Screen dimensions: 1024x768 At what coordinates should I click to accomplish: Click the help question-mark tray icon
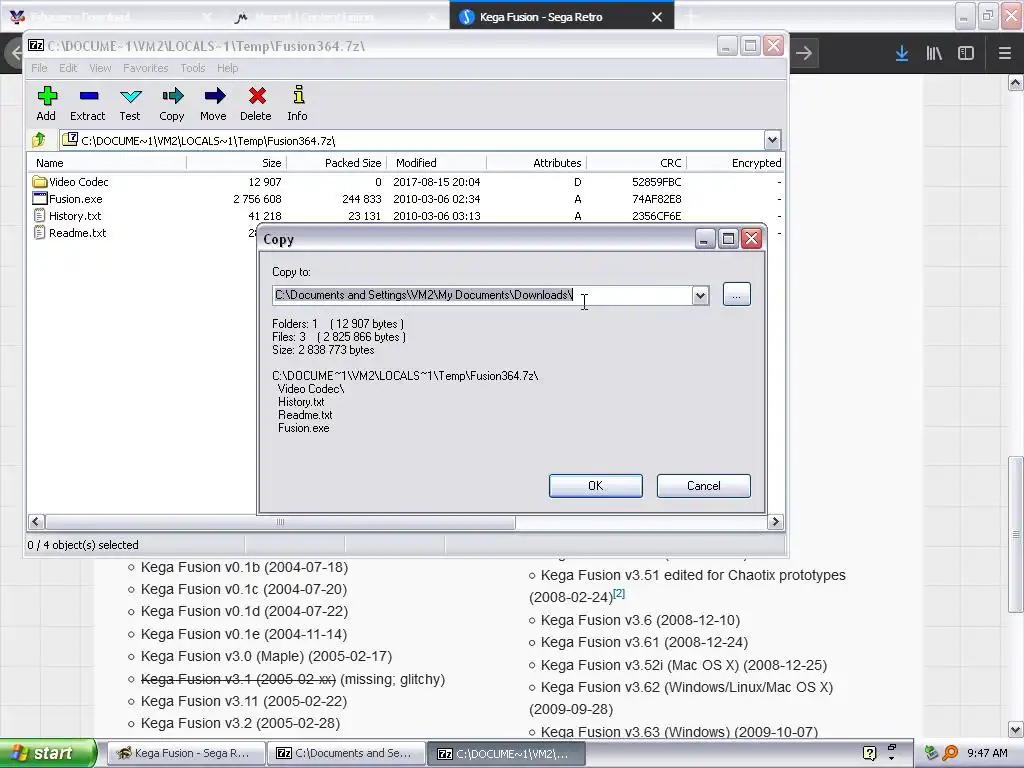(870, 753)
